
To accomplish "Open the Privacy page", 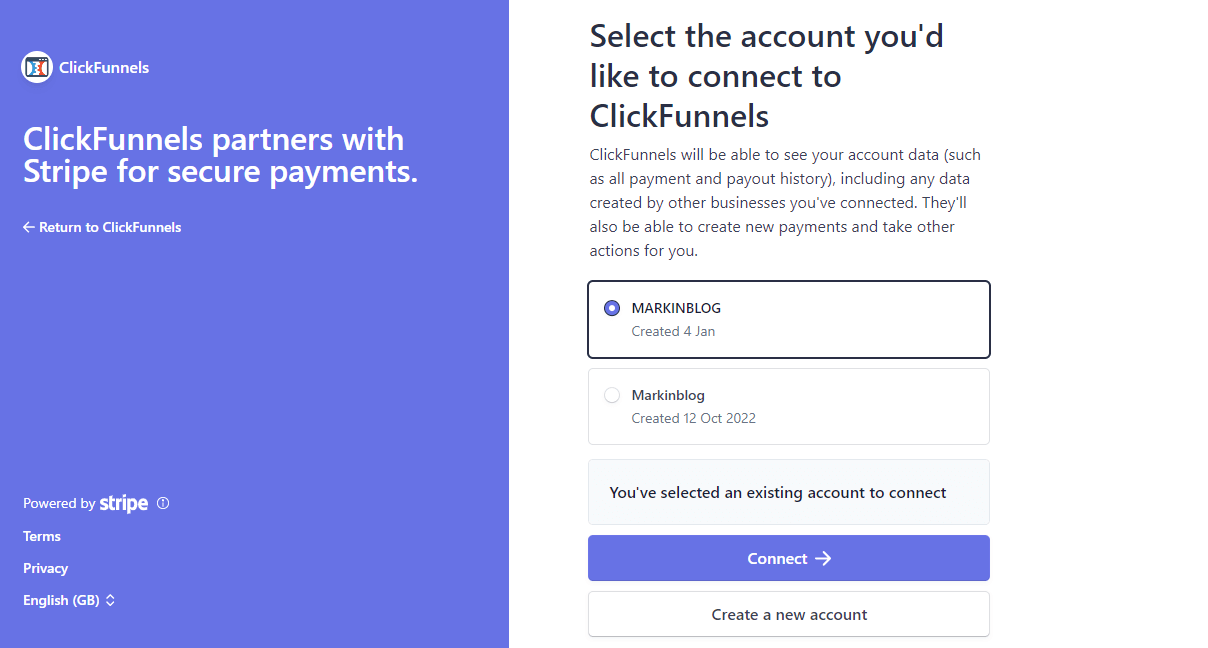I will 45,568.
